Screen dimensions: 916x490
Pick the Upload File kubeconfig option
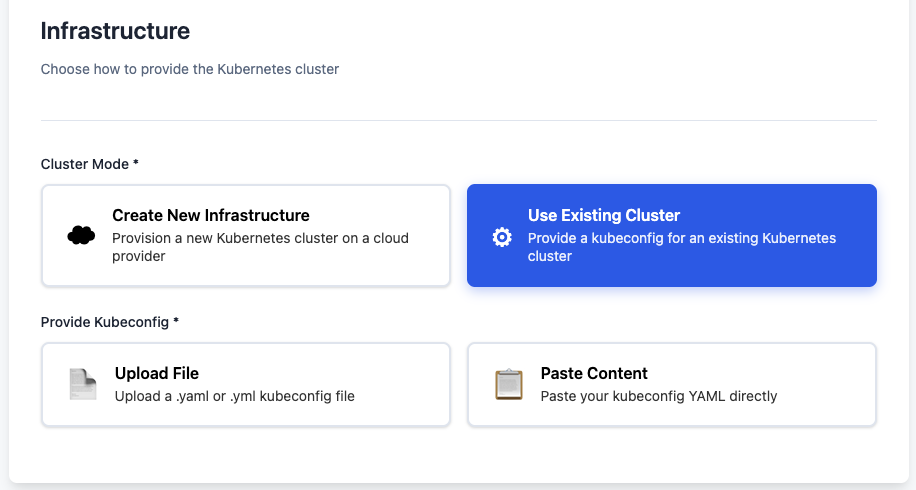[x=245, y=385]
